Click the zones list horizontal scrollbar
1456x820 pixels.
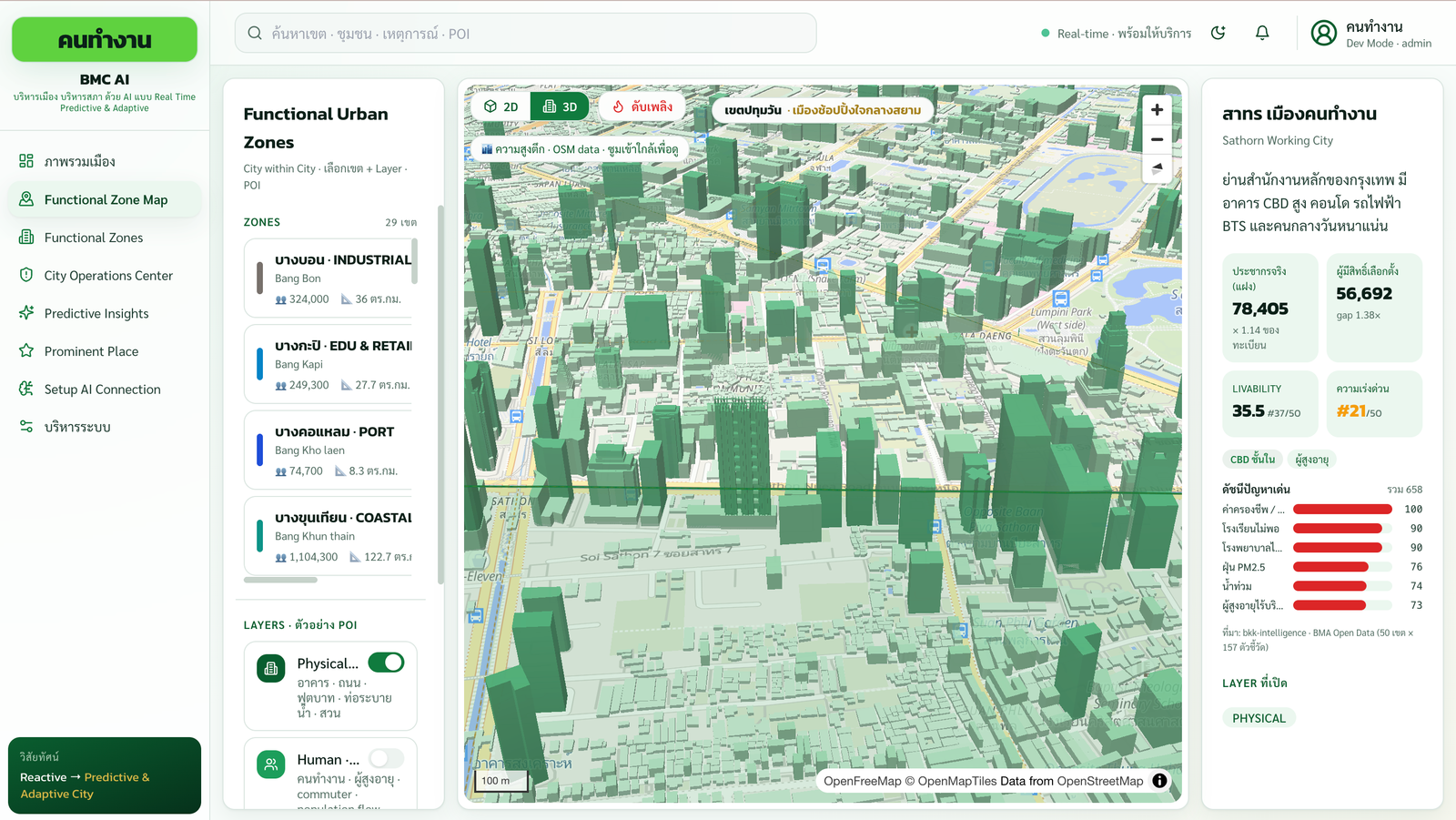[280, 580]
